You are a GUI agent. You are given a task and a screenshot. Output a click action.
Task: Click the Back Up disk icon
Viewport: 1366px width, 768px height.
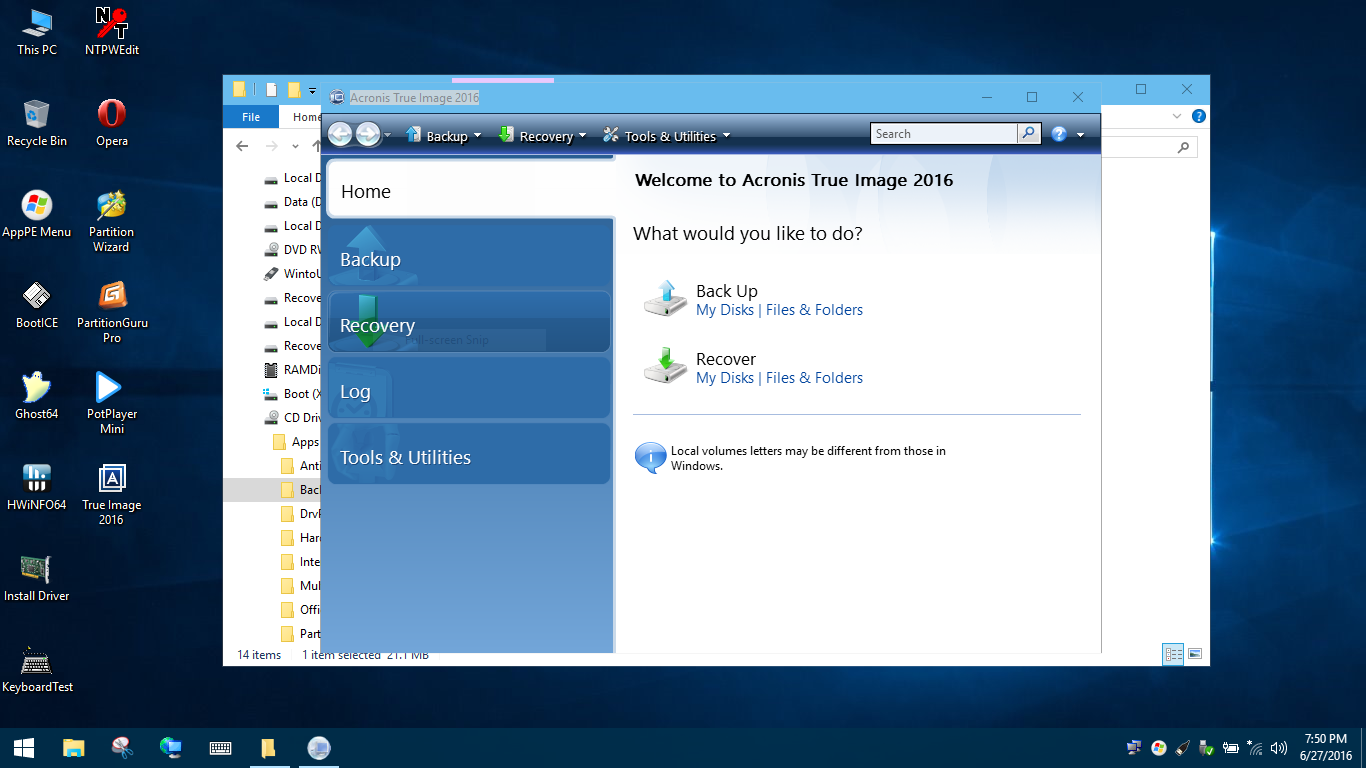(x=665, y=299)
